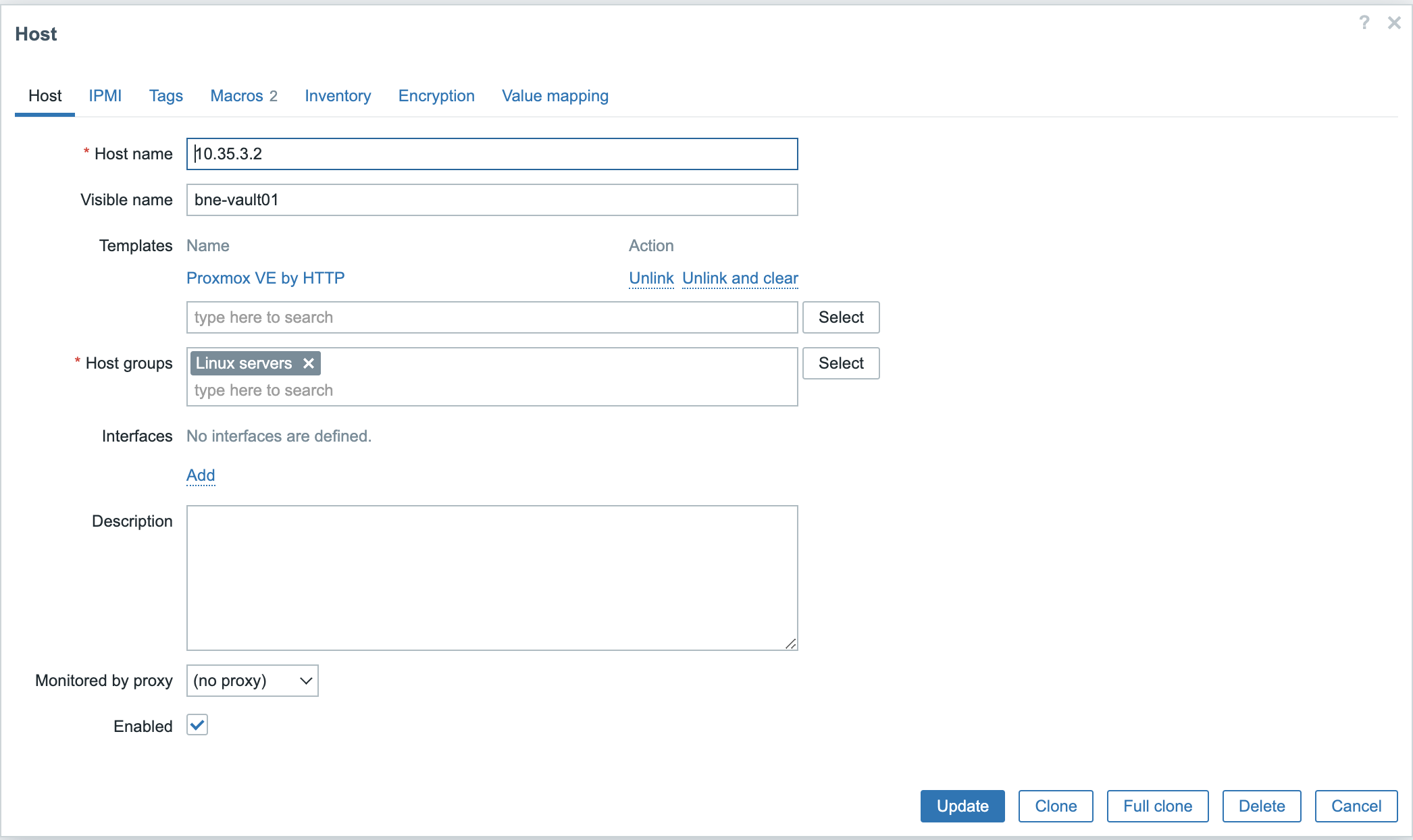Open Monitored by proxy dropdown
1413x840 pixels.
252,681
